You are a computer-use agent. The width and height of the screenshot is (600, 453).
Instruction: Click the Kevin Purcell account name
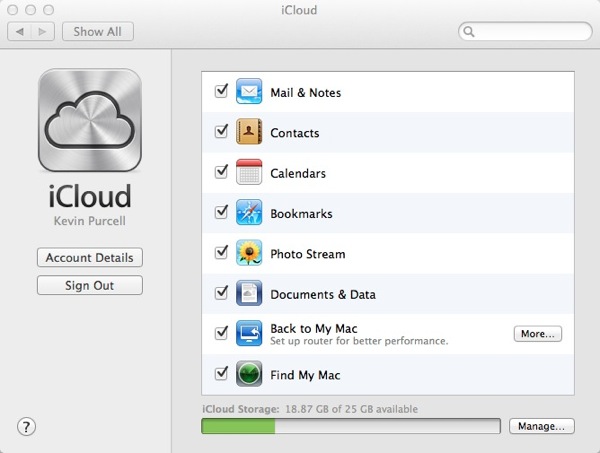pyautogui.click(x=90, y=221)
